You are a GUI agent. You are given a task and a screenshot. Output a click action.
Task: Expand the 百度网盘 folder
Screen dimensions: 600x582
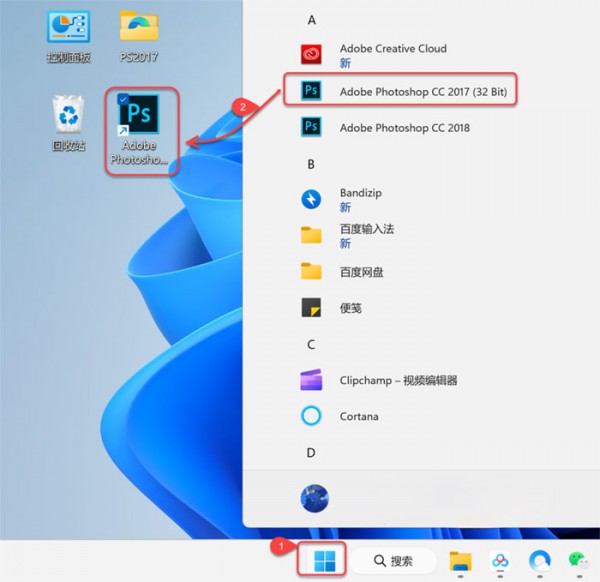[311, 271]
